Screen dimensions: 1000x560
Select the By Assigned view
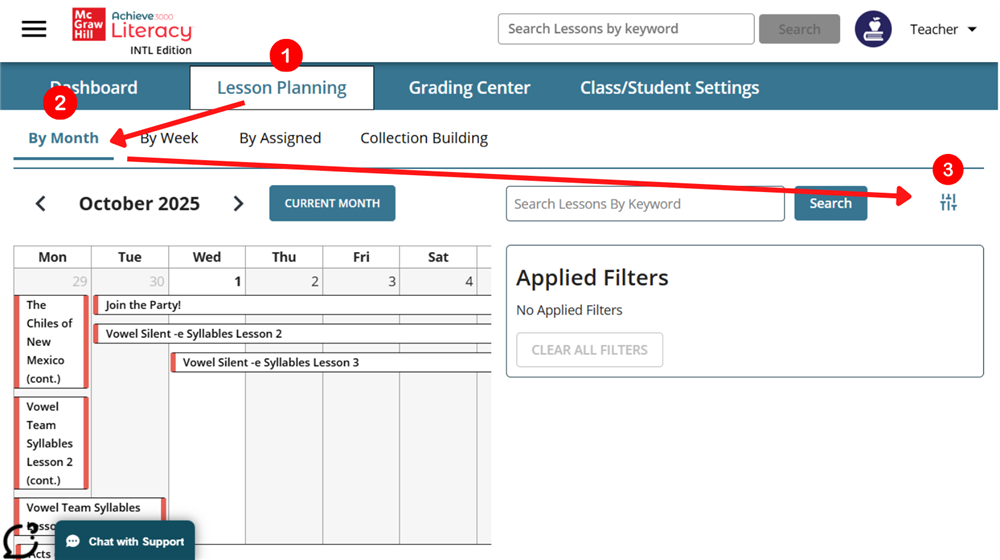280,138
